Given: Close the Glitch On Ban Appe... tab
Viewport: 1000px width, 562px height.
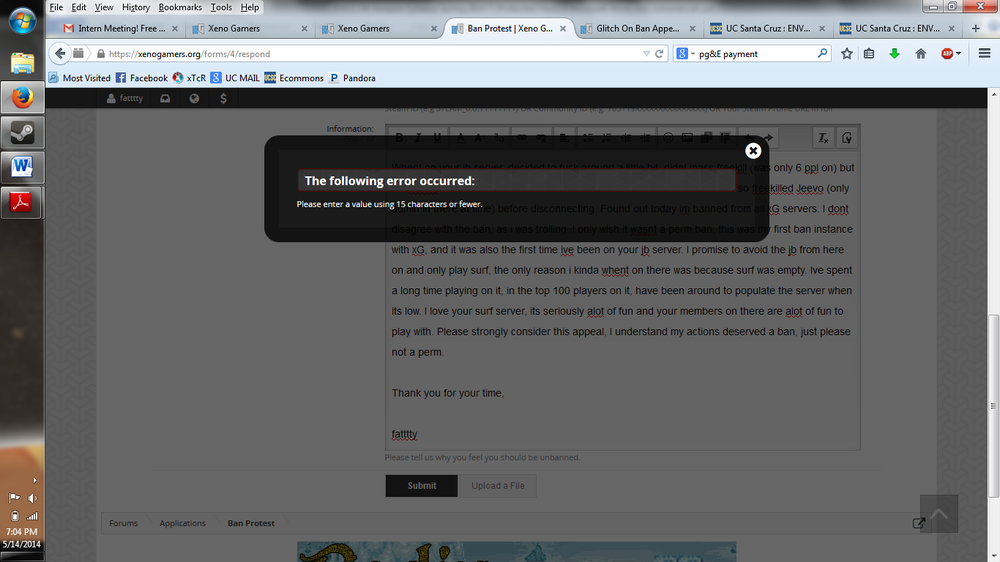Looking at the screenshot, I should point(692,29).
